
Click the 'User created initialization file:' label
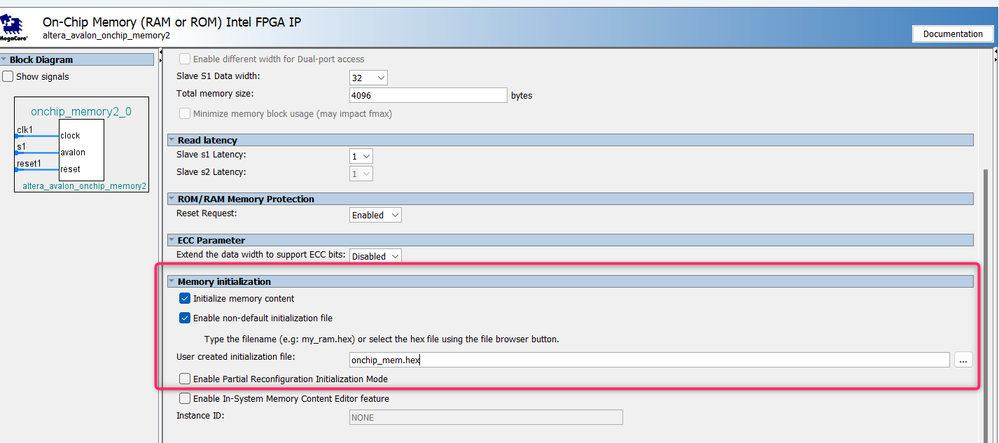pos(236,356)
